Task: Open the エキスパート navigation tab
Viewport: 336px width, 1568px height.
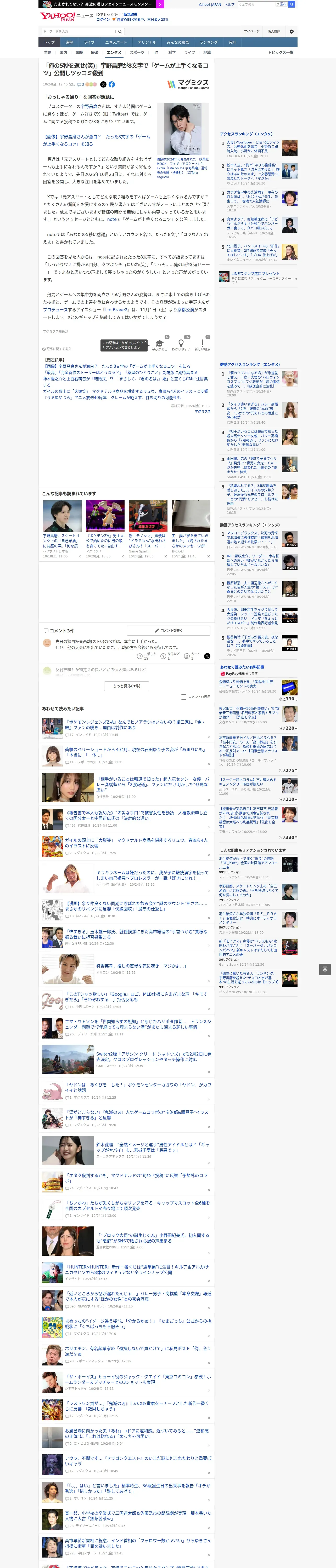Action: [116, 42]
